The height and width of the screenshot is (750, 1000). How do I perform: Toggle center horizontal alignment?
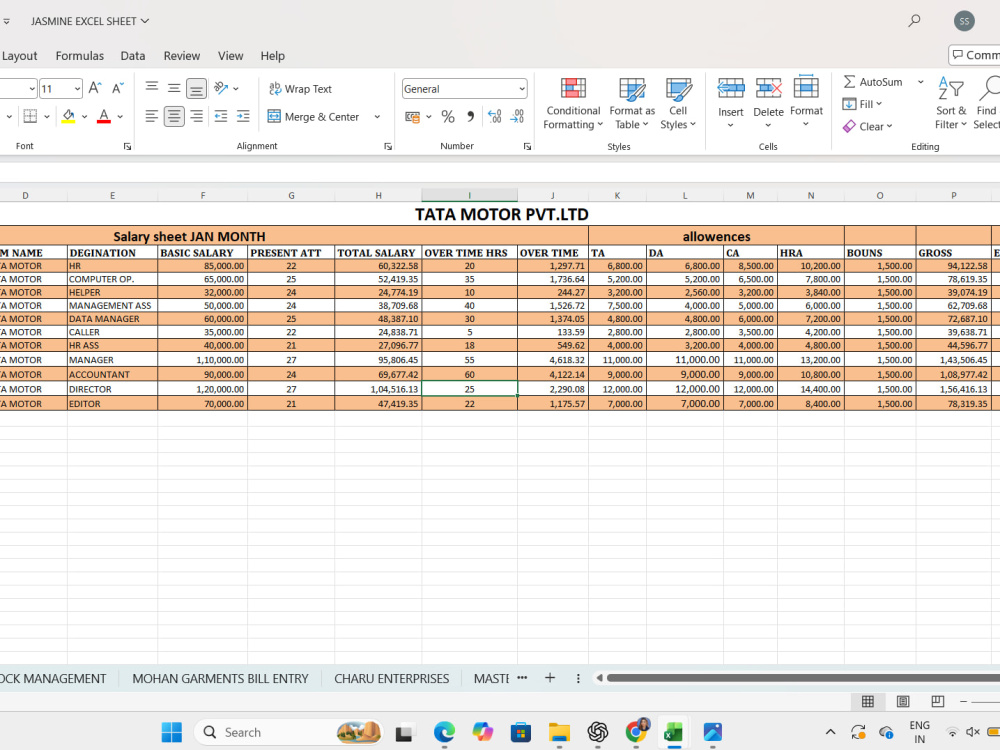click(173, 116)
